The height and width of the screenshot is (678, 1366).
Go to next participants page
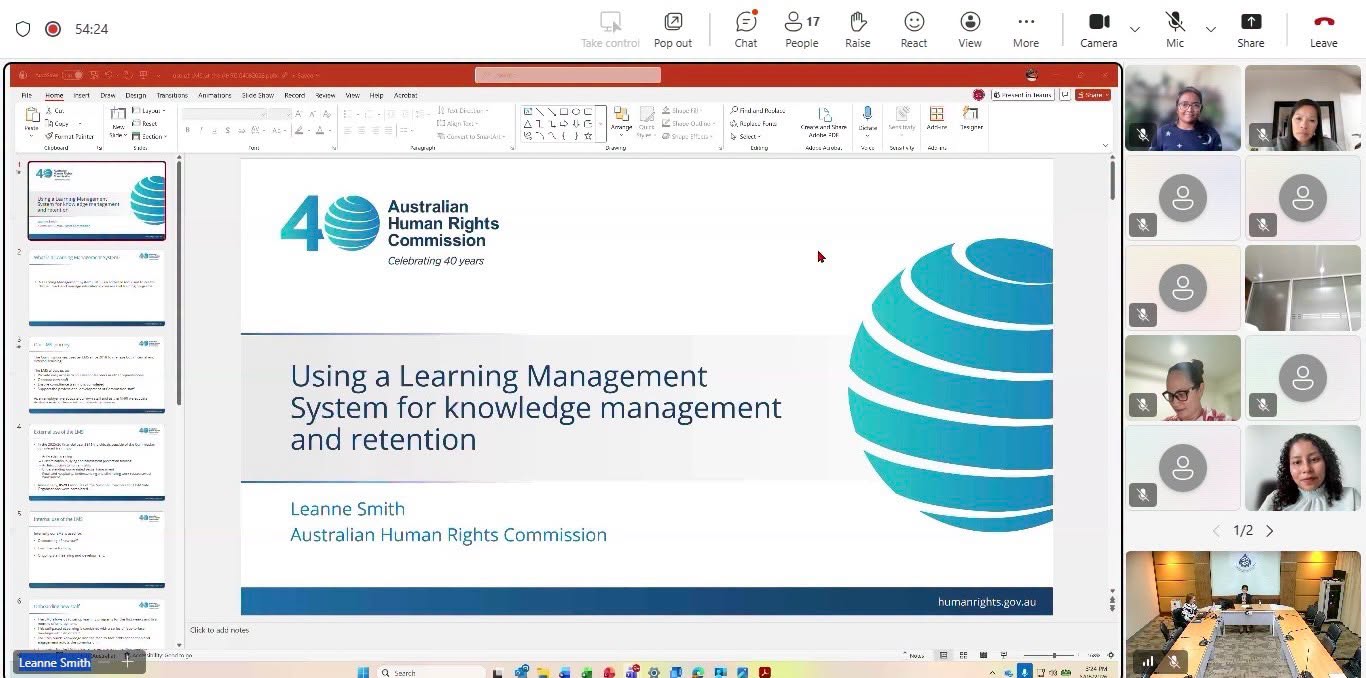click(x=1270, y=531)
